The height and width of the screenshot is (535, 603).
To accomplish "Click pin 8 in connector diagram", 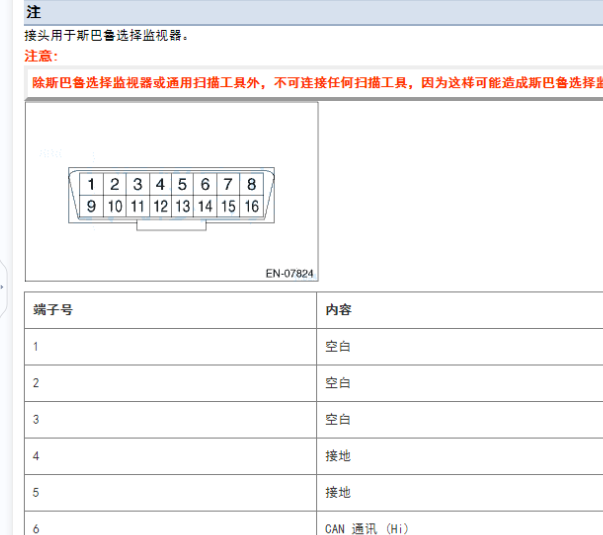I will click(x=252, y=184).
